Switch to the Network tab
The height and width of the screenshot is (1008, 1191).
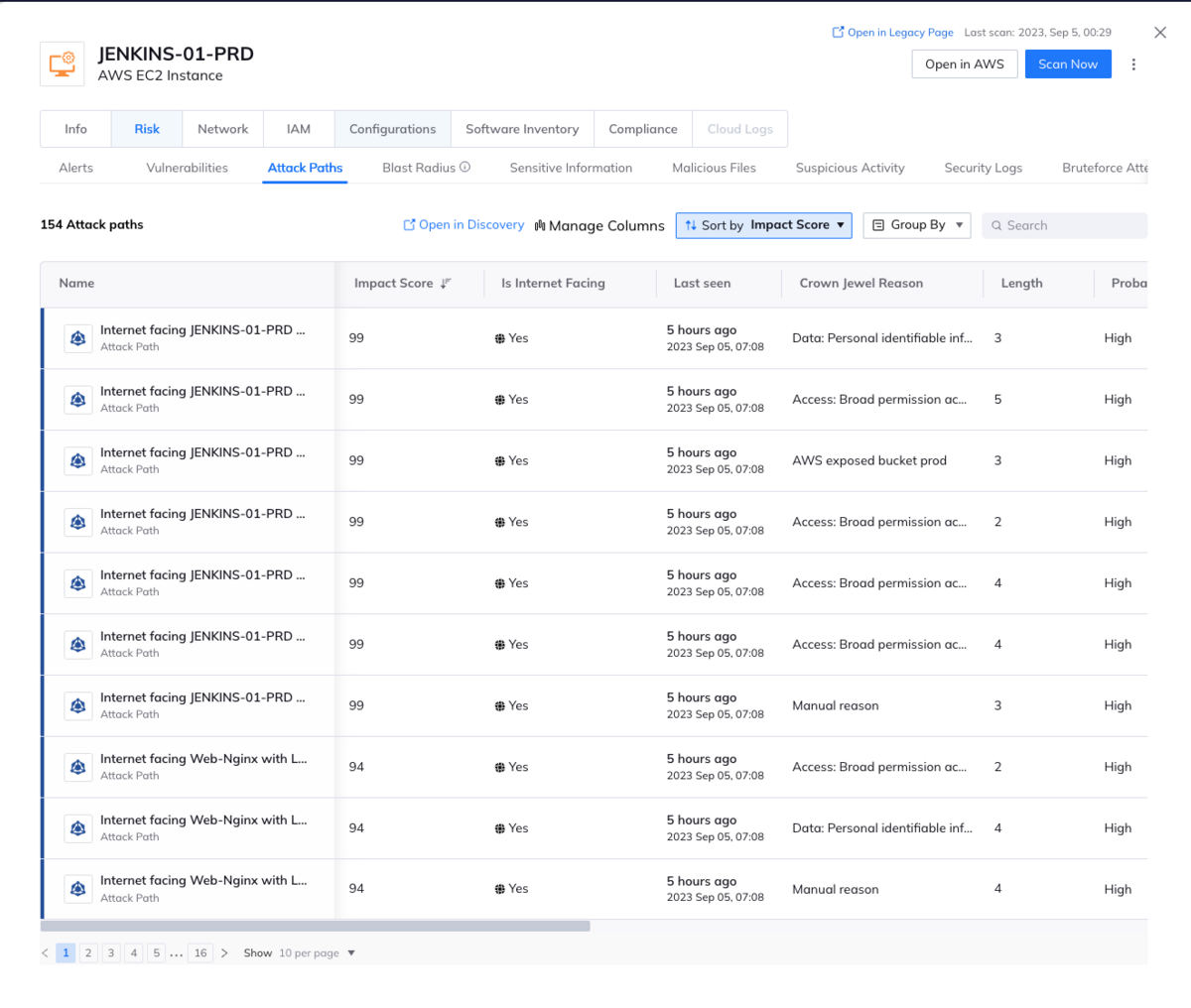click(x=222, y=129)
